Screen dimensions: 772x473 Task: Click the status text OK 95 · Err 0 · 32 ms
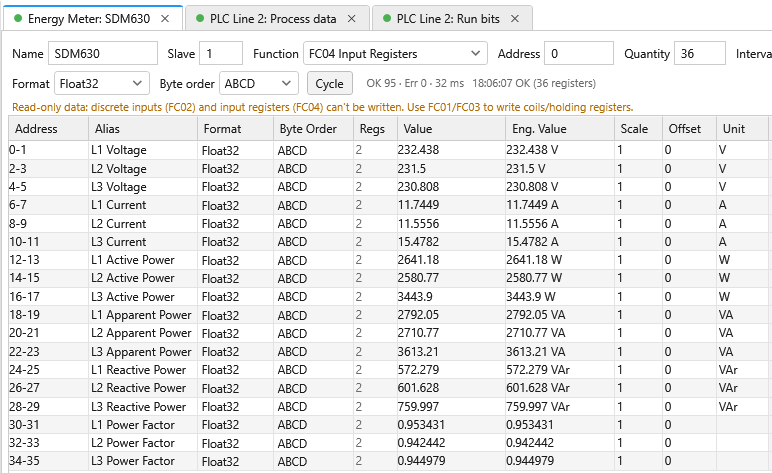[x=415, y=84]
